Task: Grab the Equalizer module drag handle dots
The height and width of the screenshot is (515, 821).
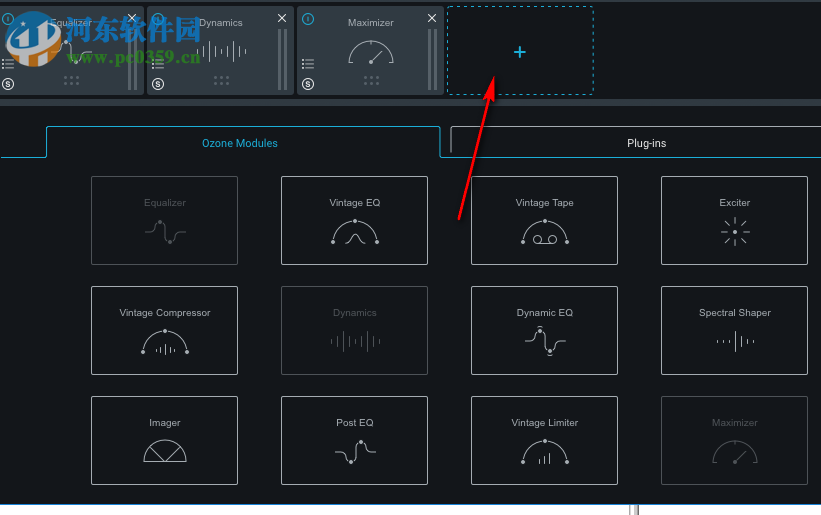Action: point(71,81)
